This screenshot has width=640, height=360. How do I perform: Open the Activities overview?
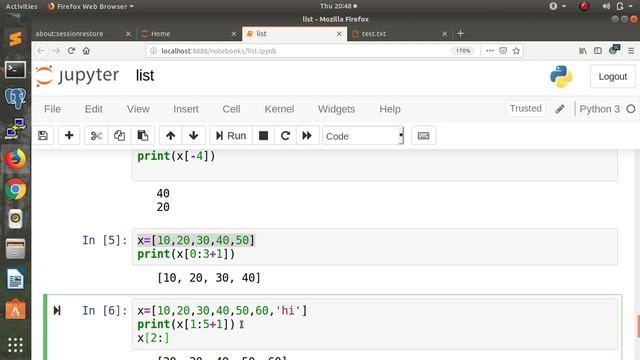(21, 6)
